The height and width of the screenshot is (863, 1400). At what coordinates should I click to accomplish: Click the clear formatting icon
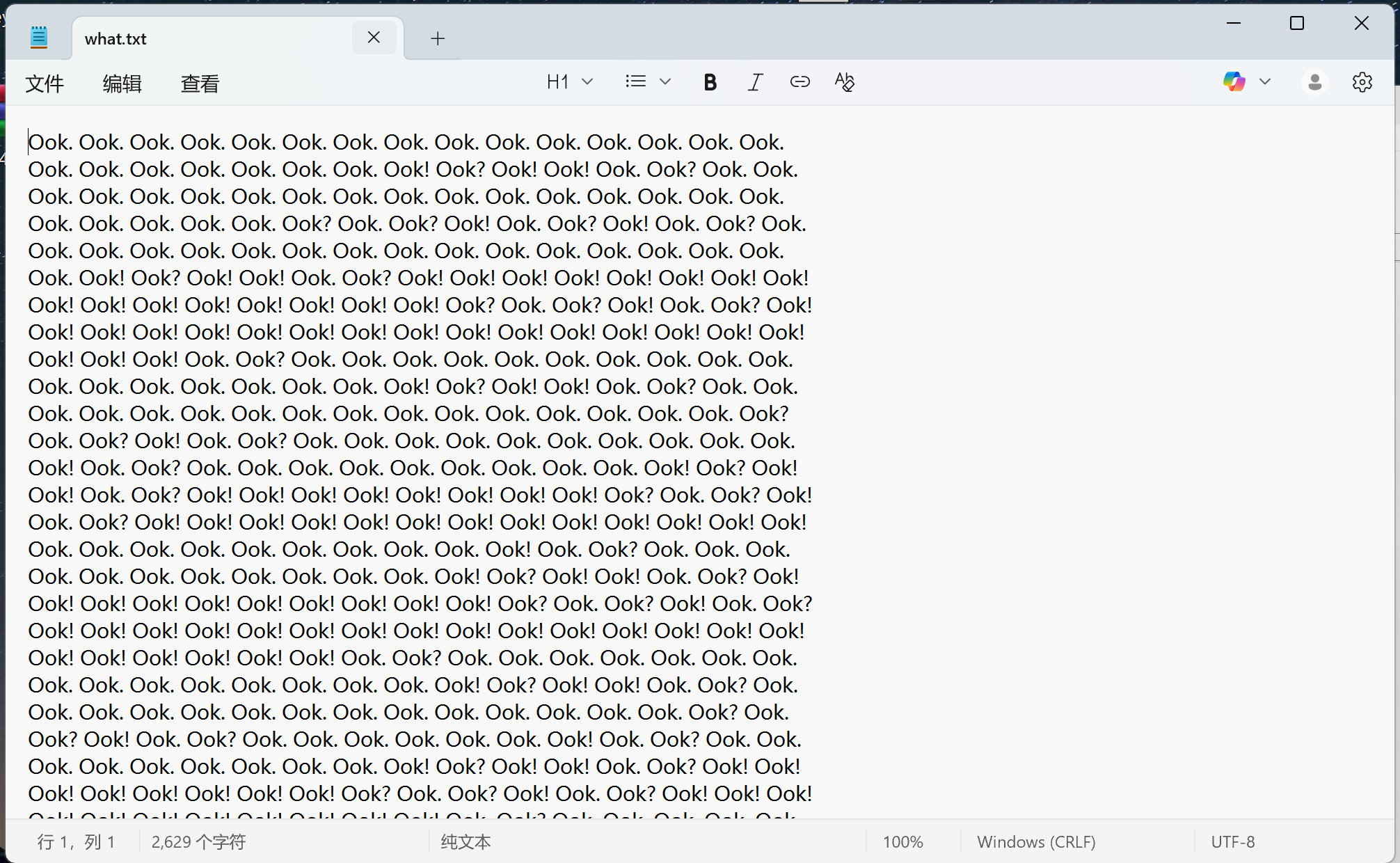(844, 82)
